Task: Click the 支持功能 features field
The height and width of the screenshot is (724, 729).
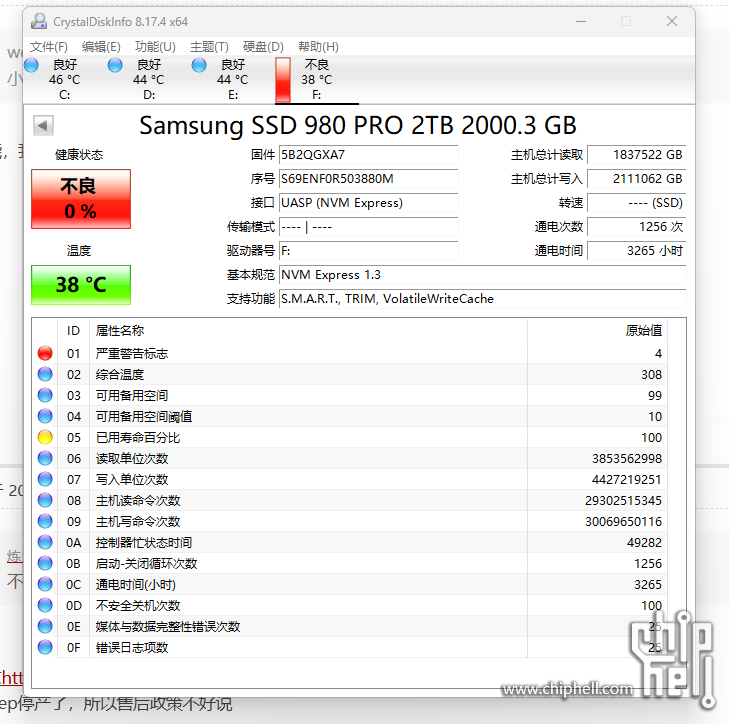Action: pyautogui.click(x=483, y=299)
